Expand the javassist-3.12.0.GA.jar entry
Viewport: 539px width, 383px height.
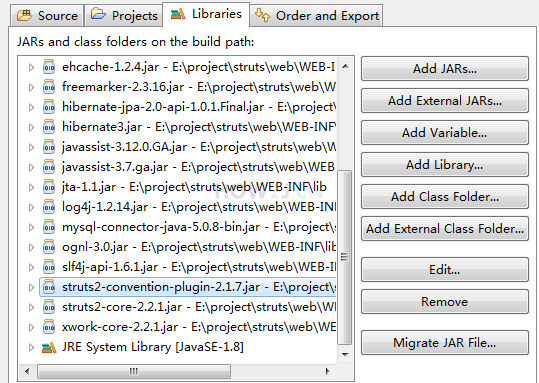point(31,147)
